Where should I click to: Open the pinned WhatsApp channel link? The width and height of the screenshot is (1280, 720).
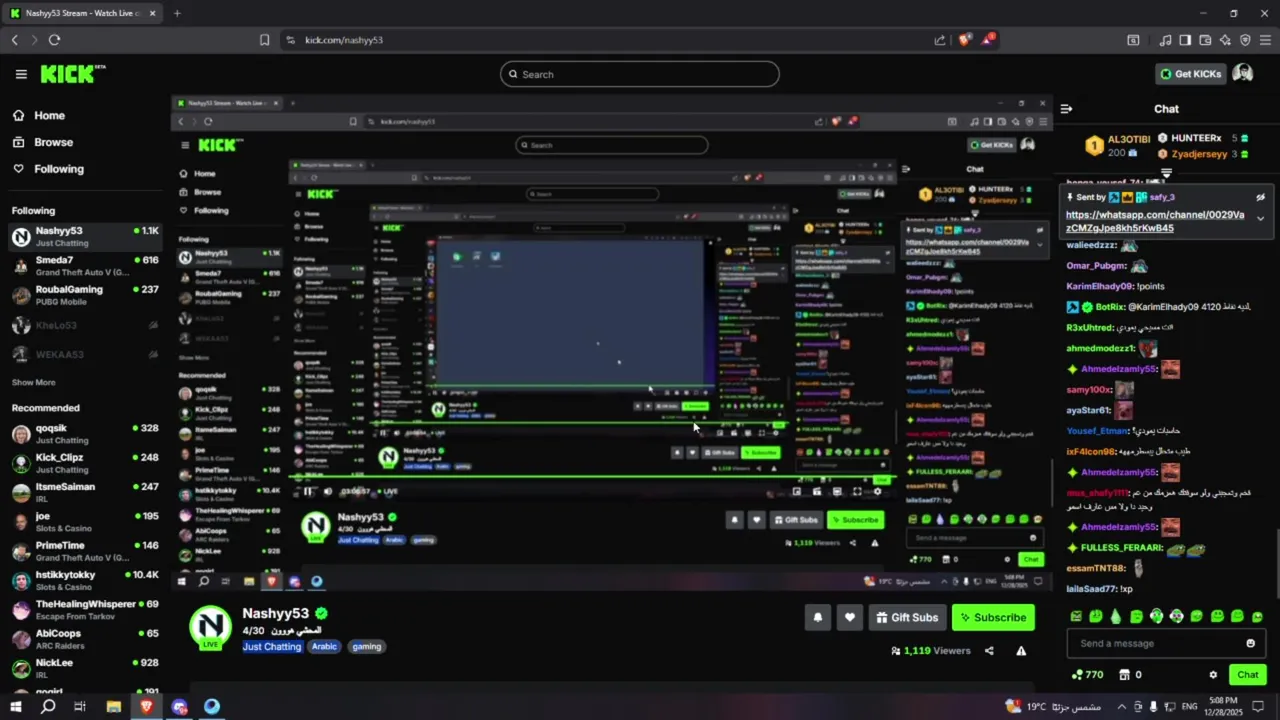click(x=1155, y=222)
